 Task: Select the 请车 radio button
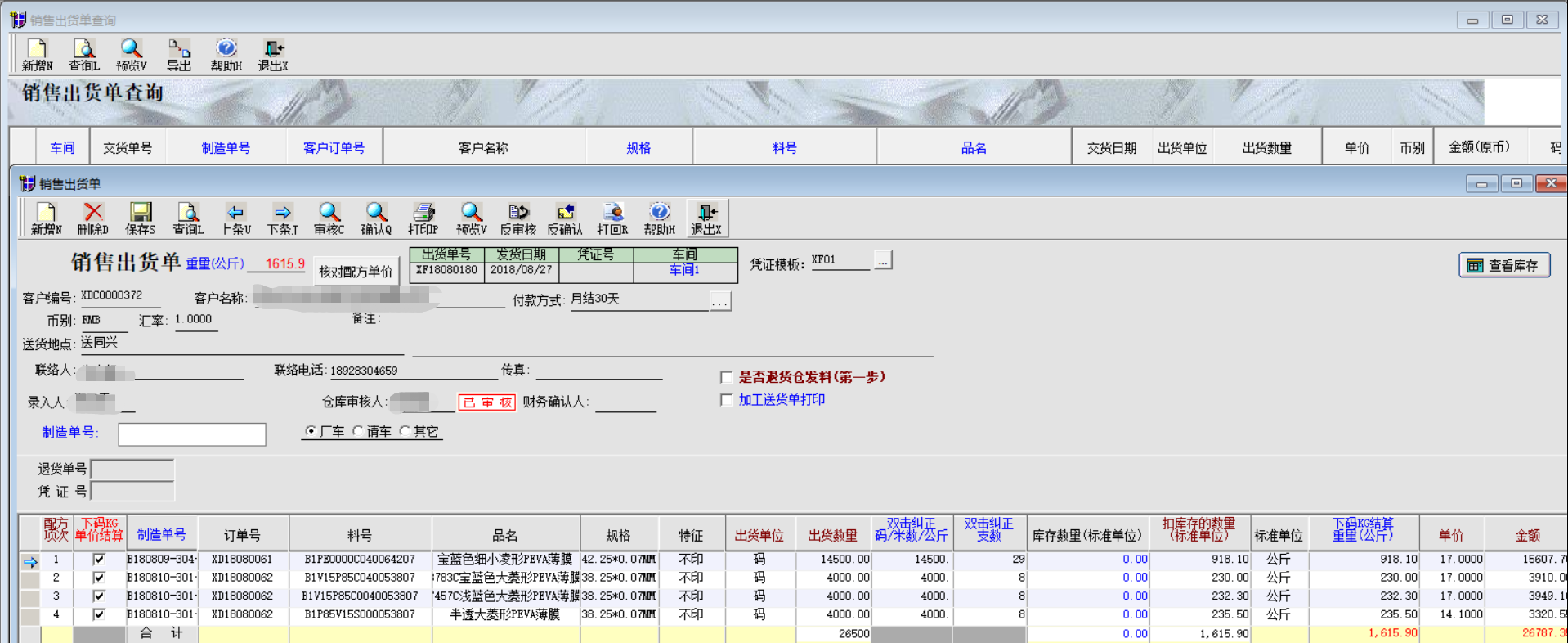[x=358, y=431]
